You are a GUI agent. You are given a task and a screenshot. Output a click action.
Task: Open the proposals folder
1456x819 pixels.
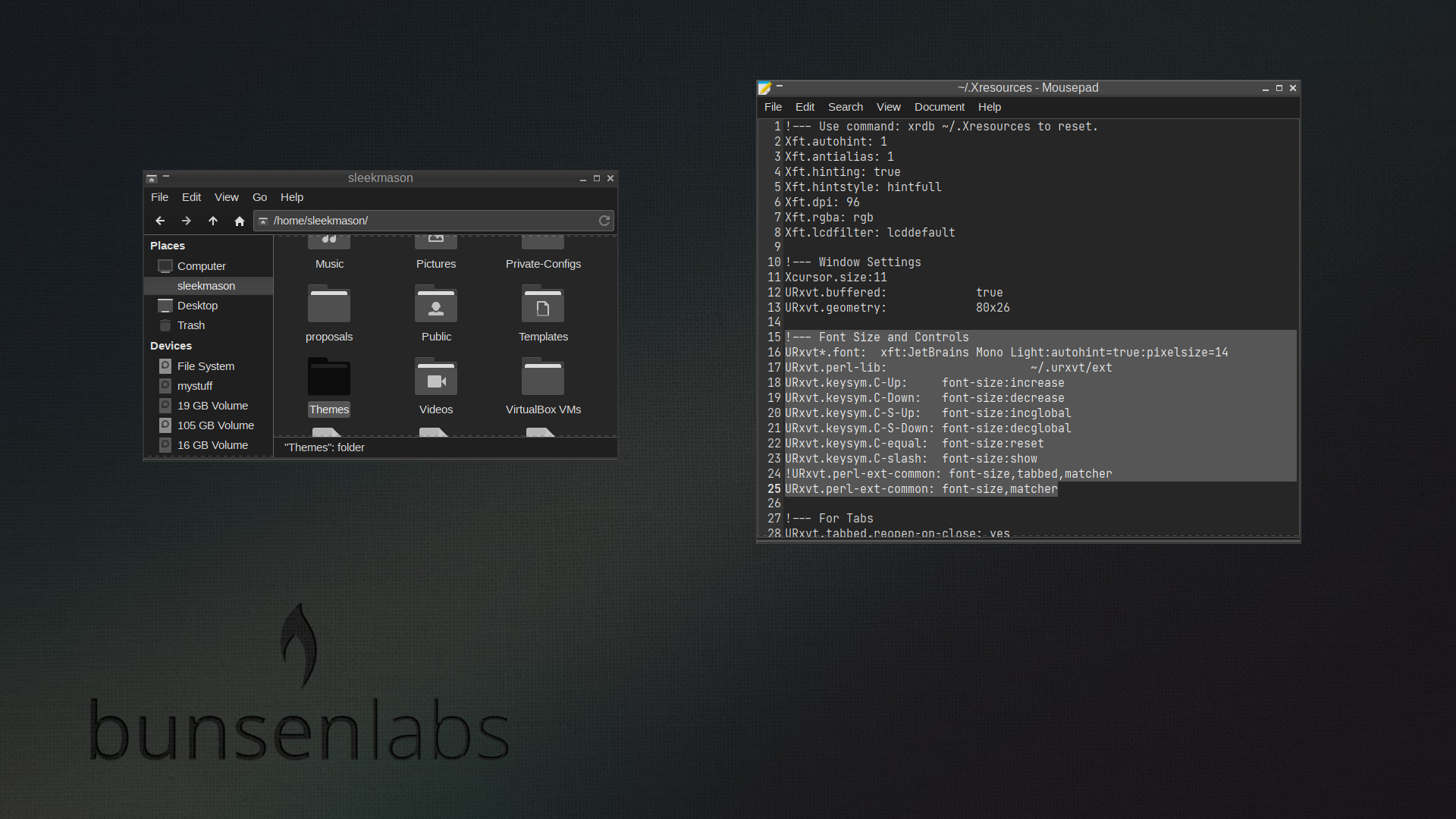click(329, 313)
